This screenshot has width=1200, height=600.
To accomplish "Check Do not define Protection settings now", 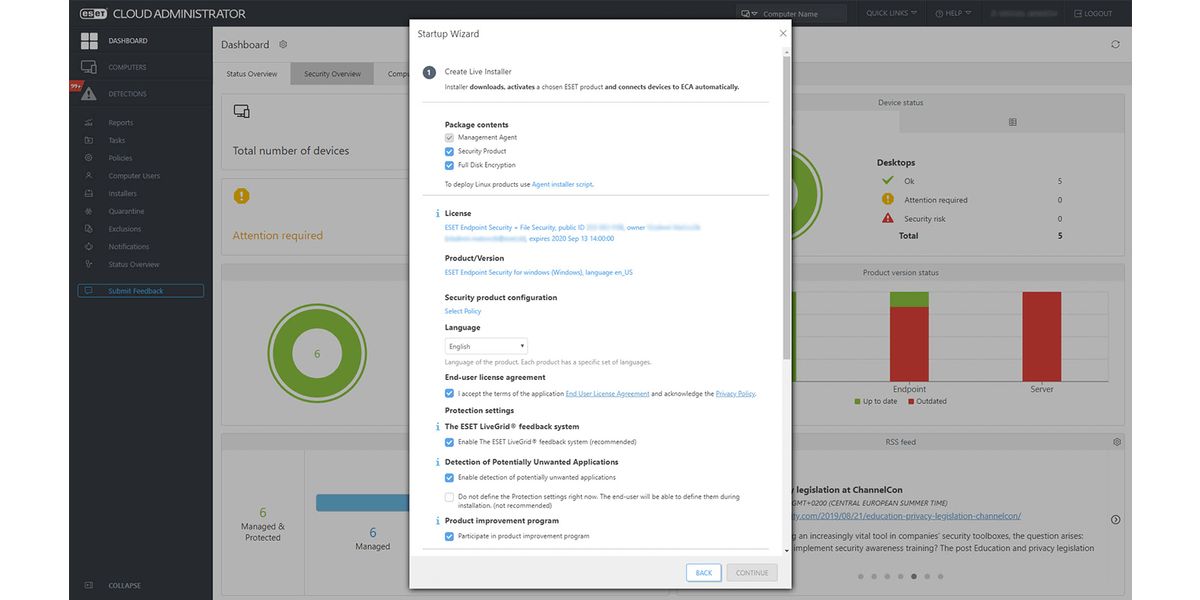I will click(449, 496).
